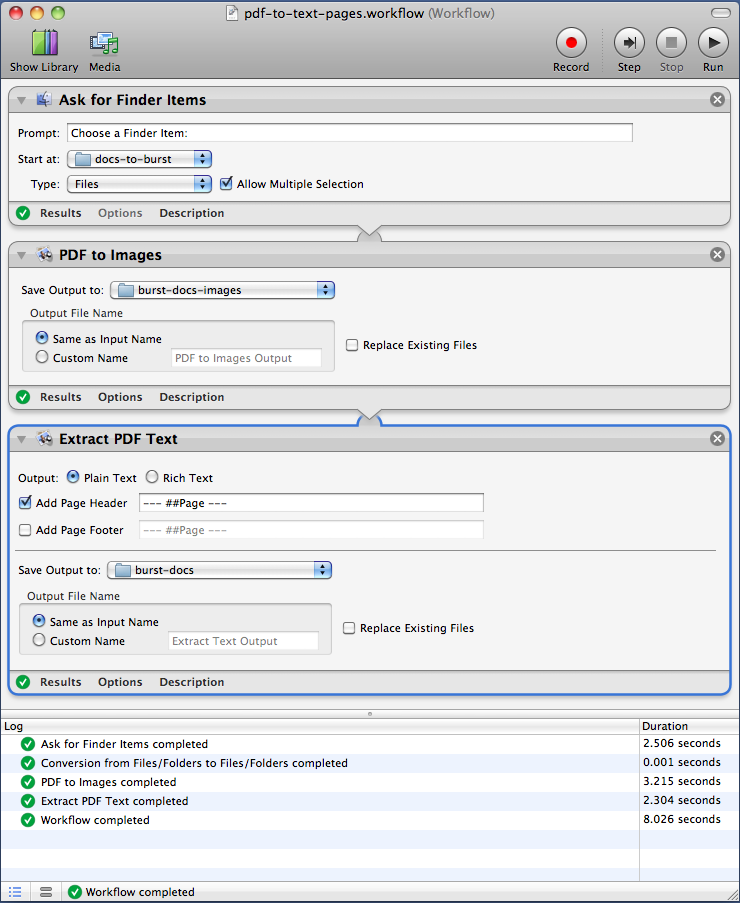740x903 pixels.
Task: Show Results of Ask for Finder Items
Action: click(x=60, y=213)
